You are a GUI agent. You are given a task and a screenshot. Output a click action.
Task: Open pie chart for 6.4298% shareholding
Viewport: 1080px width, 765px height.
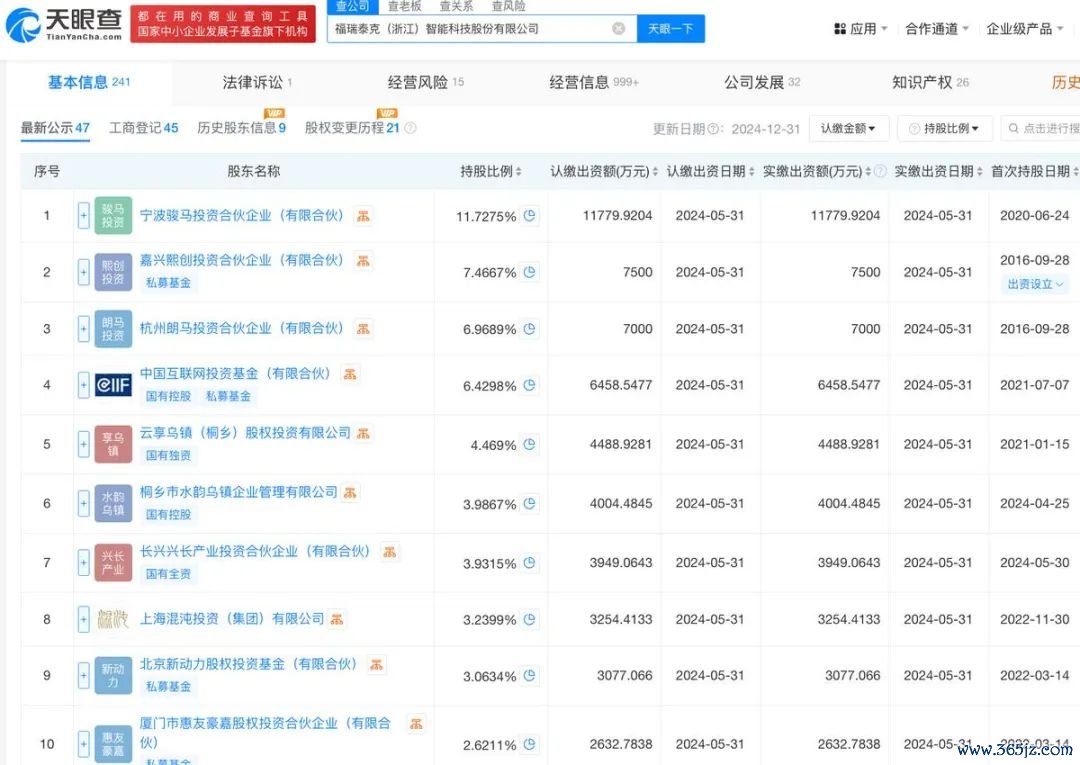point(529,385)
